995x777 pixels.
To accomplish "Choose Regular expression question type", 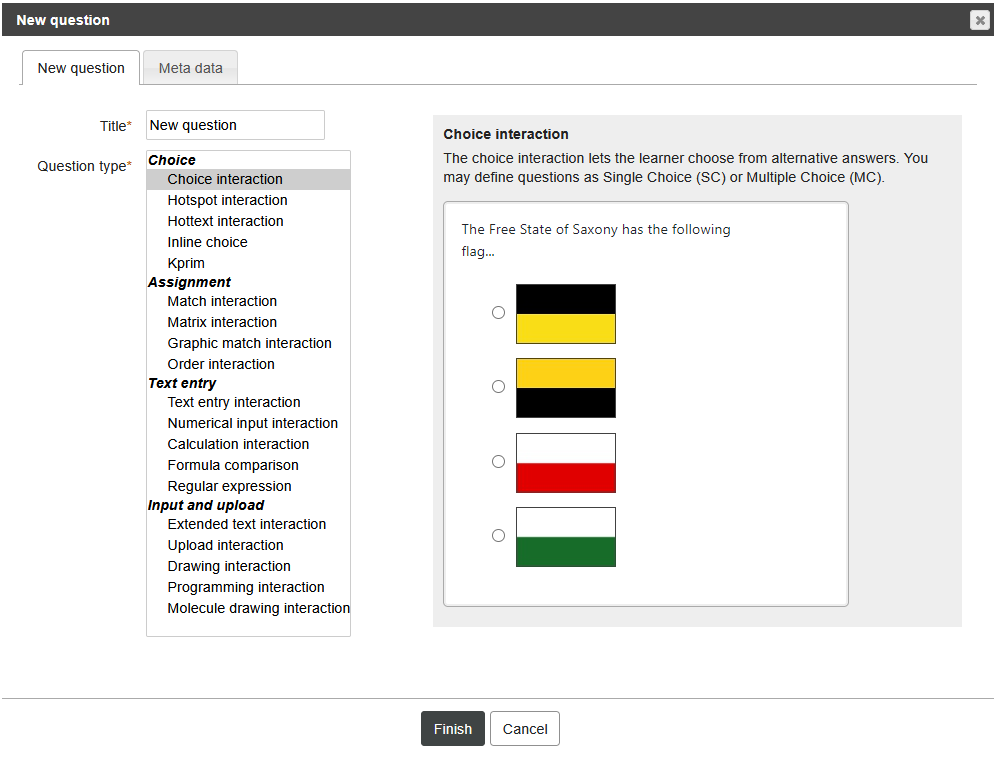I will pos(229,486).
